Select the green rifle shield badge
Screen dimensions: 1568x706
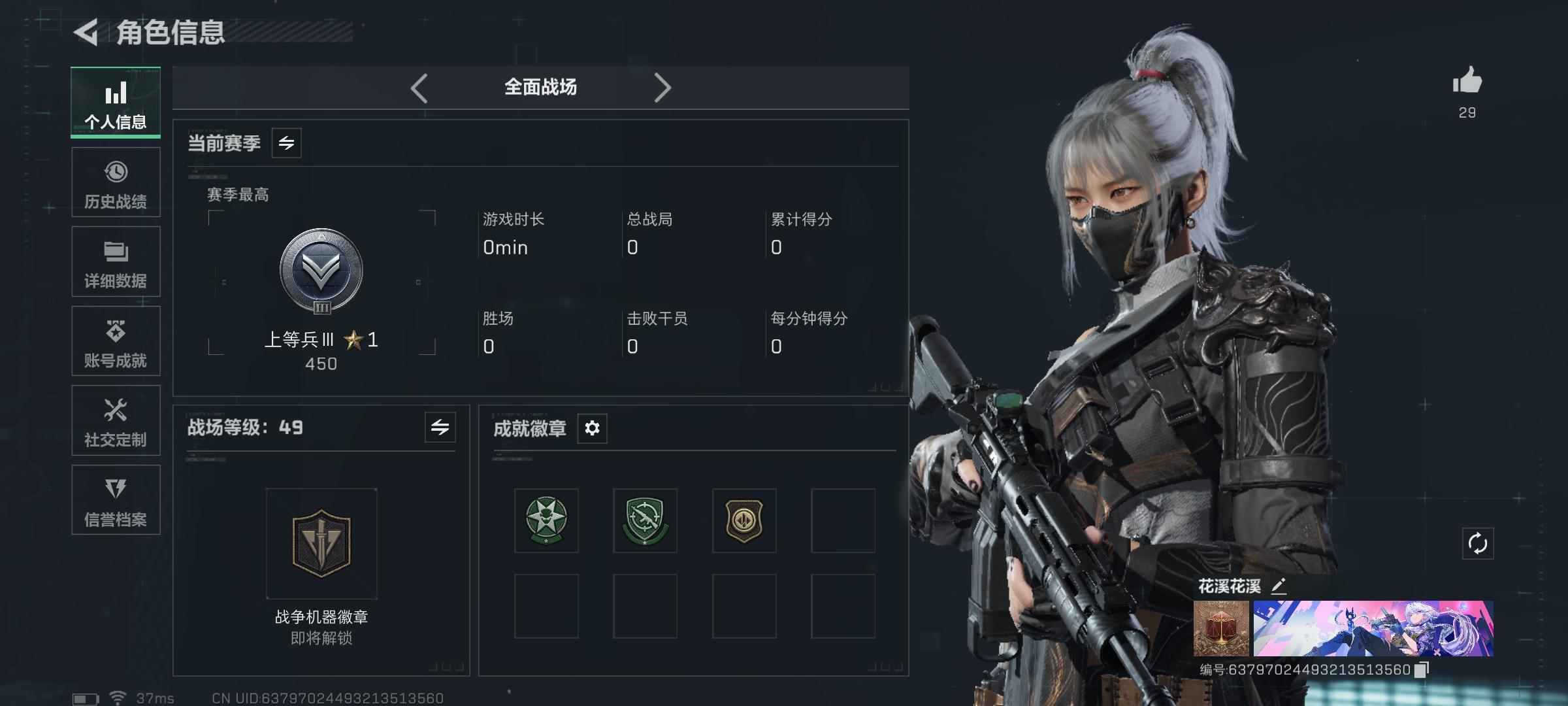pyautogui.click(x=645, y=520)
